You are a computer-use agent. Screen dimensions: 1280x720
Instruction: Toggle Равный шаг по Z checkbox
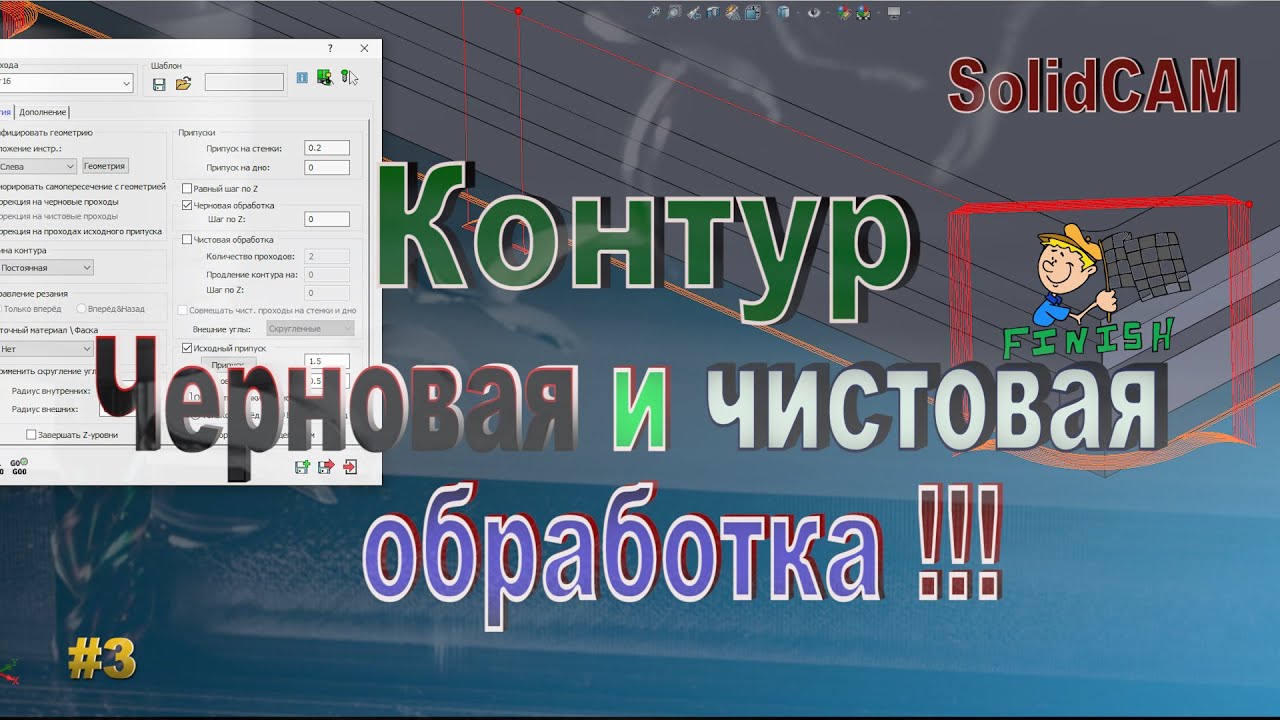coord(187,188)
